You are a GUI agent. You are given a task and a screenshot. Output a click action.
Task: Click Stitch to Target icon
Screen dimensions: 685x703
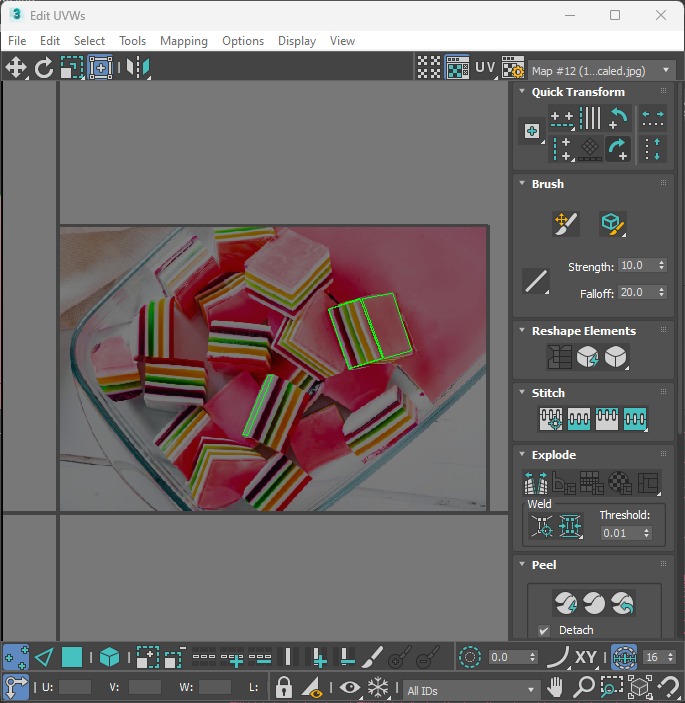(x=551, y=419)
